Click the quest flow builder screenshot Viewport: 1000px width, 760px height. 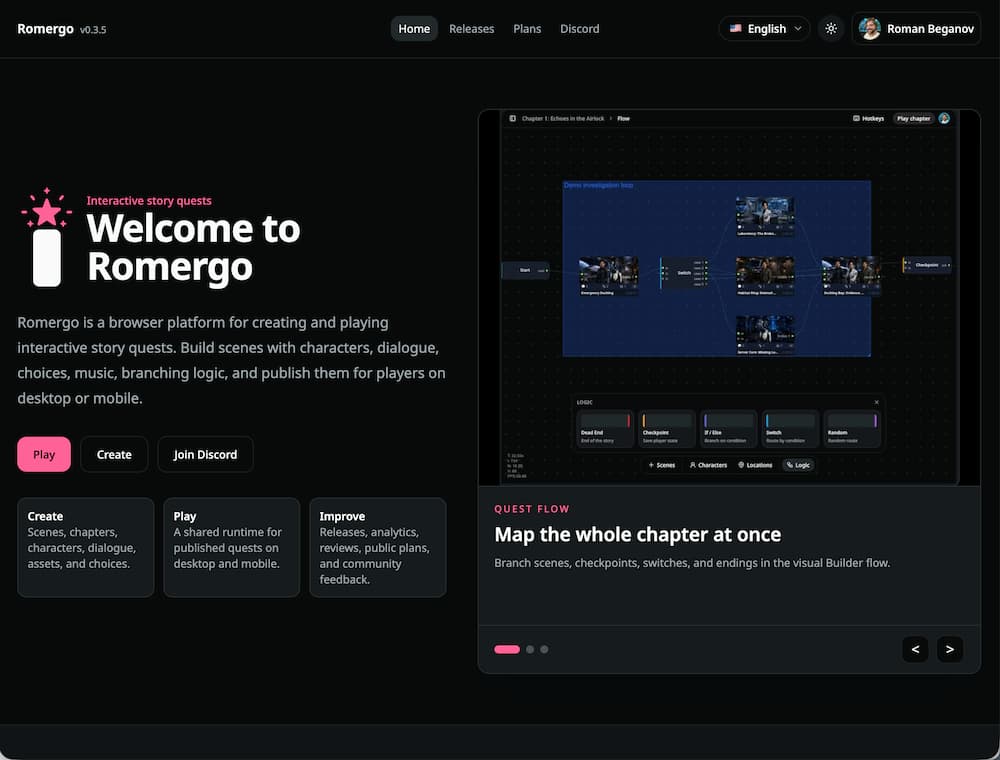pos(729,297)
